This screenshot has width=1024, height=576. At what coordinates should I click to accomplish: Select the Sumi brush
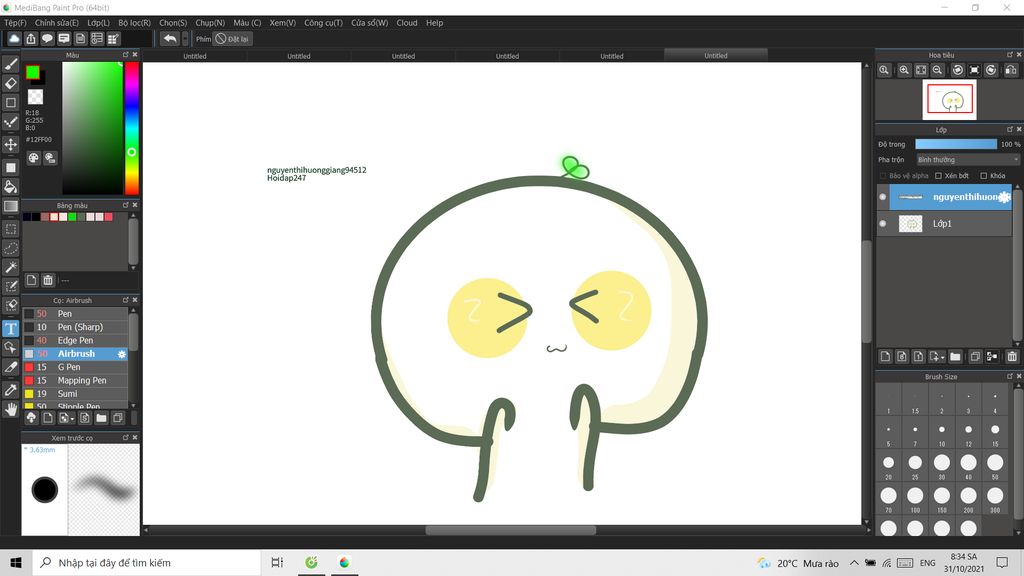tap(76, 394)
